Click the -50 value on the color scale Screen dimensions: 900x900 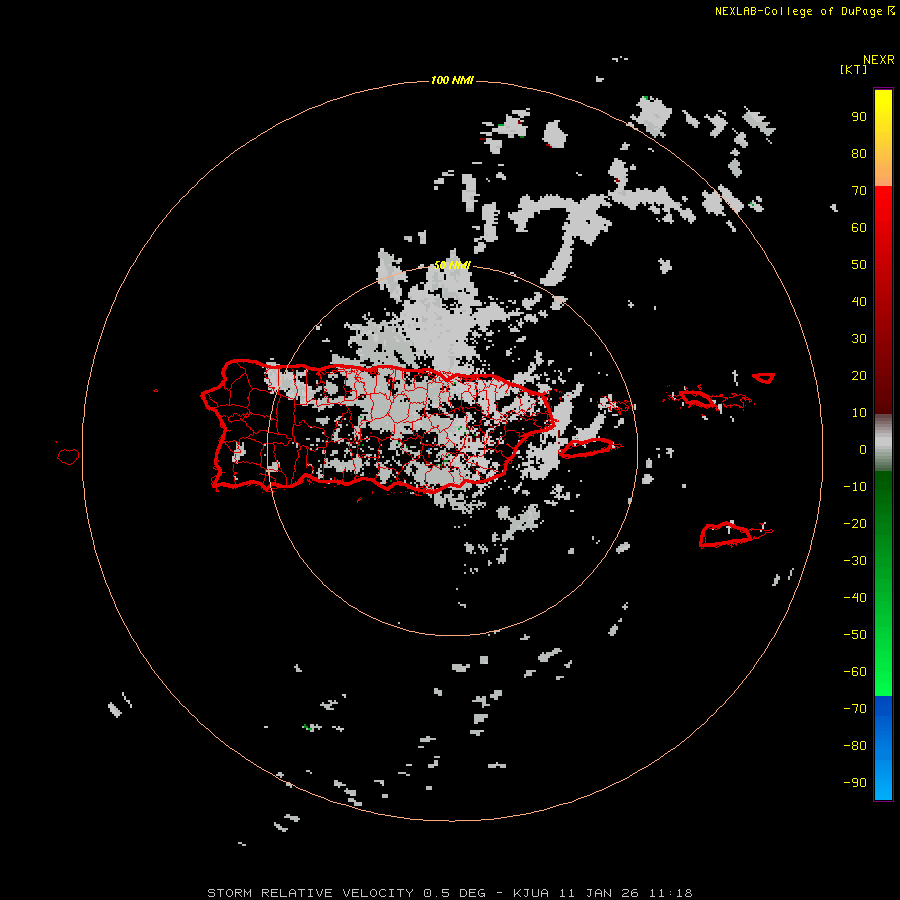point(855,635)
